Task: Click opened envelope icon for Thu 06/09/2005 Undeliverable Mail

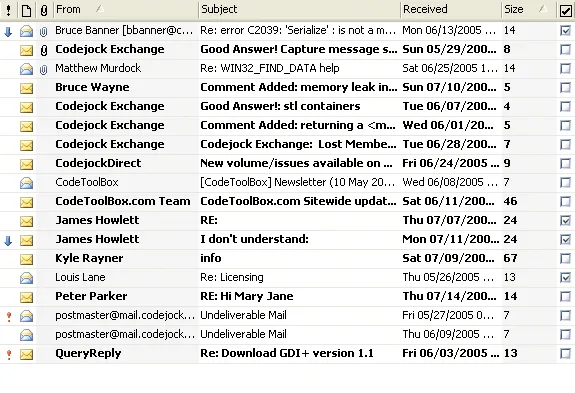Action: [x=26, y=335]
